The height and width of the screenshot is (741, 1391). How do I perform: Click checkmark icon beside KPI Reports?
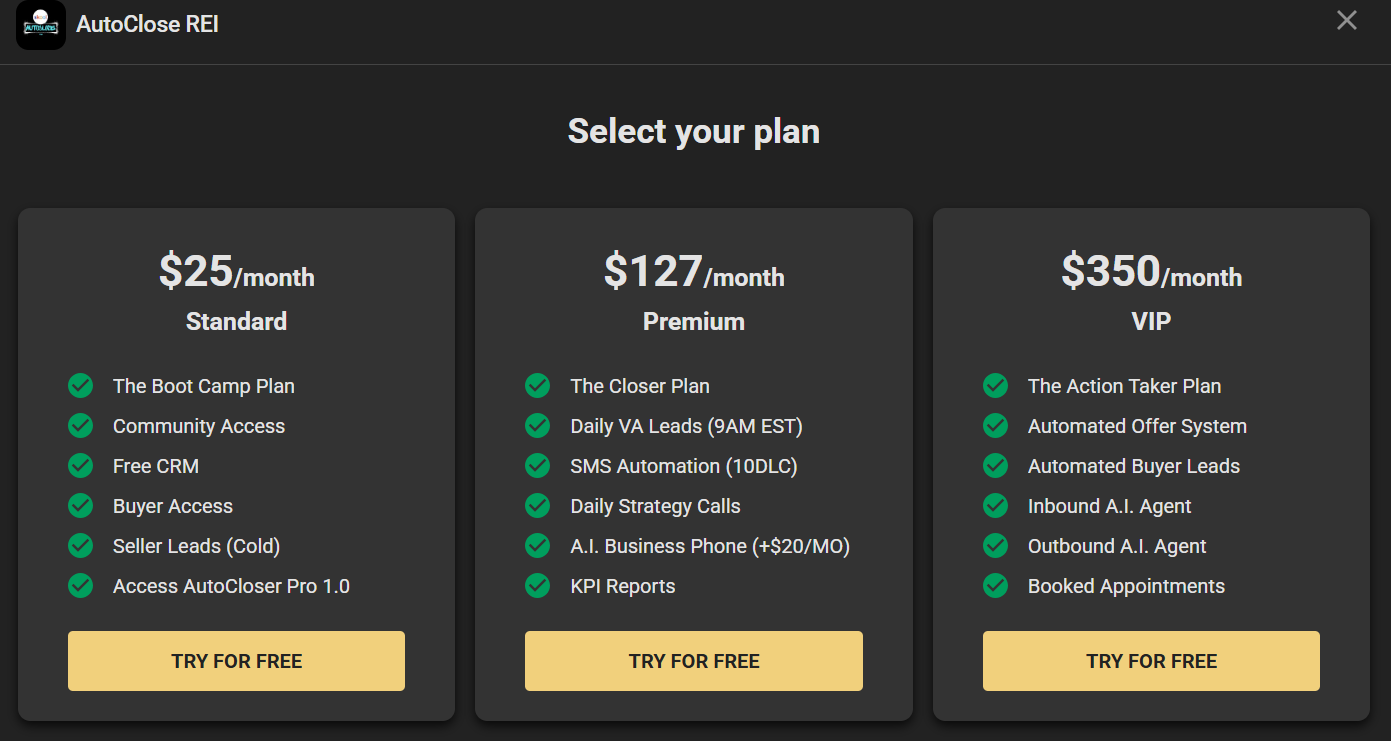click(538, 586)
